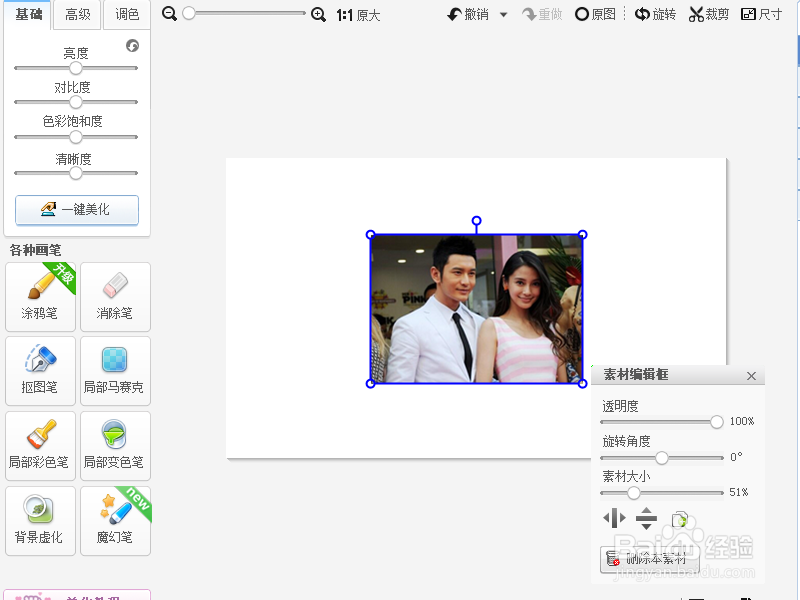The width and height of the screenshot is (800, 600).
Task: Select the 抠图笔 cutout pen
Action: tap(40, 371)
